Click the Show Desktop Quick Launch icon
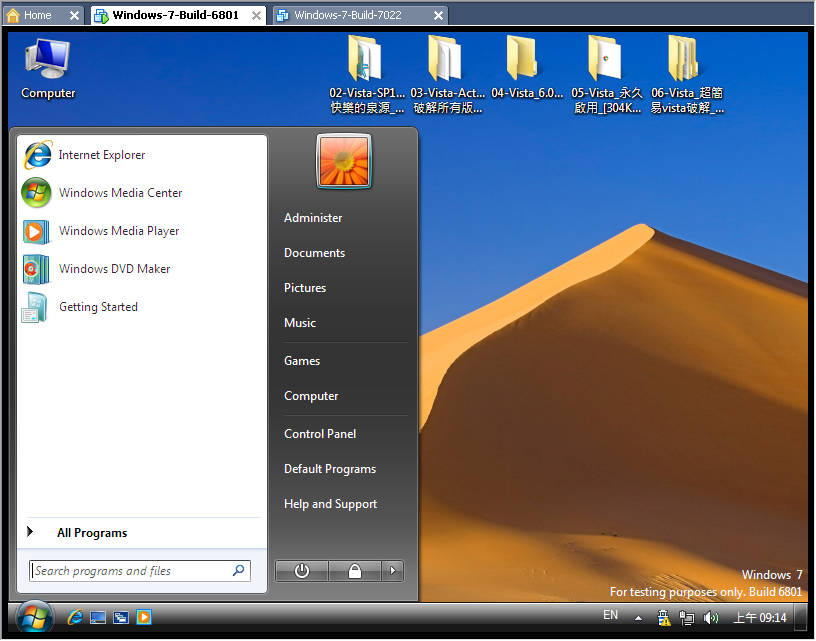Viewport: 816px width, 641px height. 98,618
